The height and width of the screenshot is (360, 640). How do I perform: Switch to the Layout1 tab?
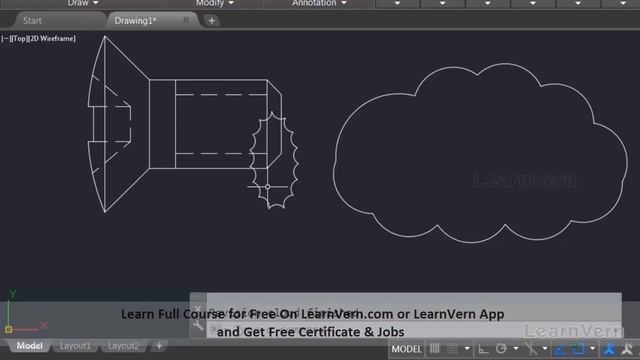point(75,346)
